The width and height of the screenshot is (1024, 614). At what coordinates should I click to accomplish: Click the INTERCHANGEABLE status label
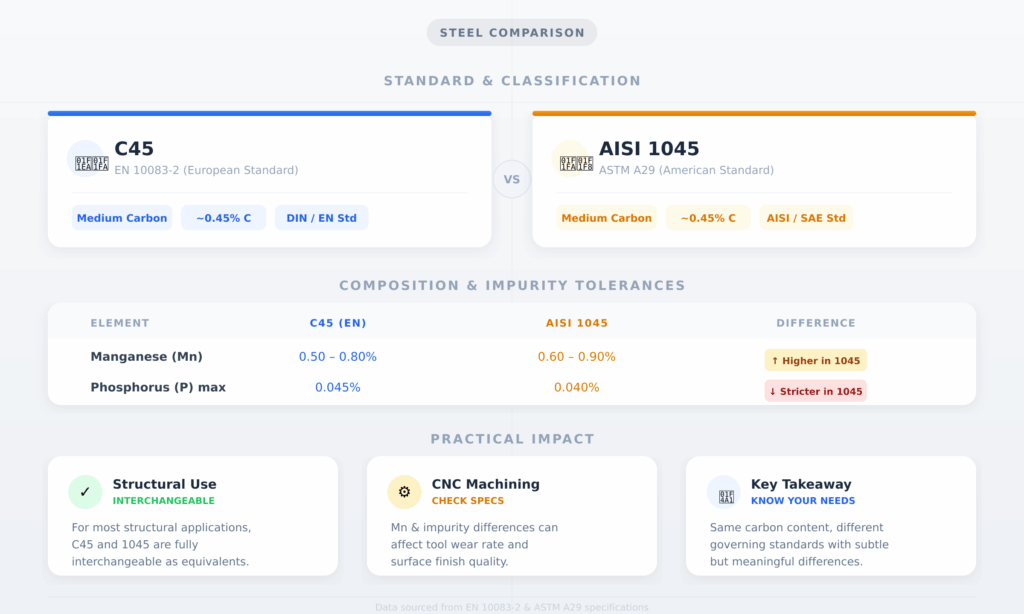point(163,501)
